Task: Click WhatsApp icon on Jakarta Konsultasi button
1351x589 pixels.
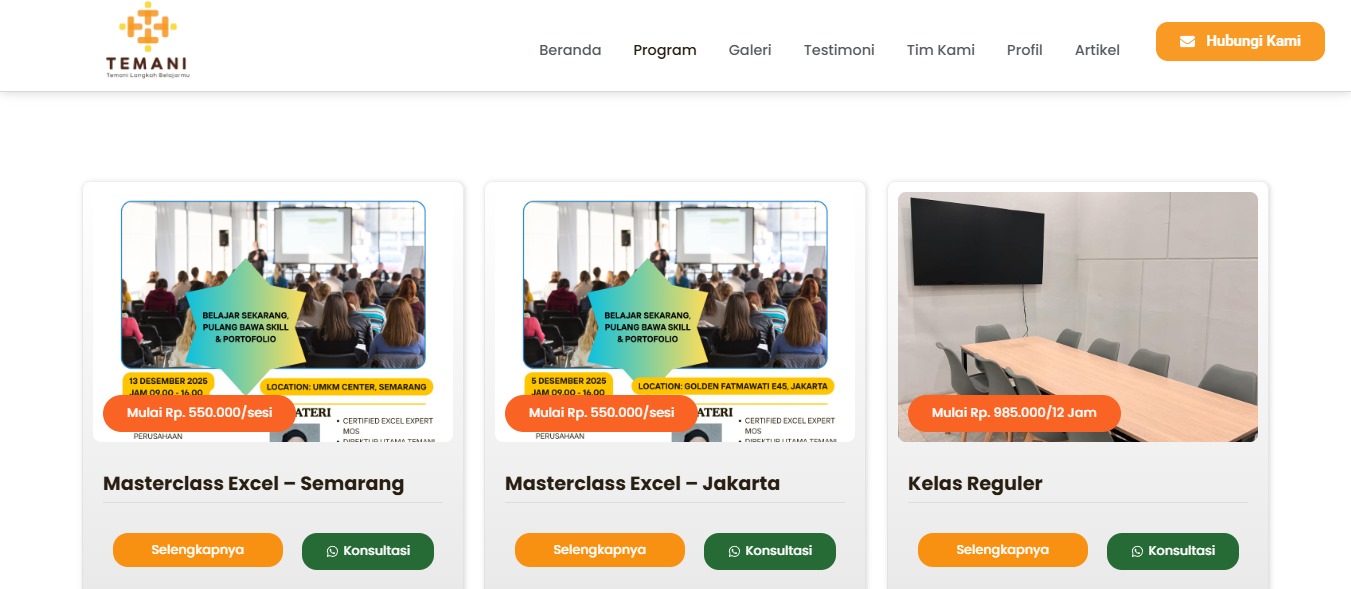Action: tap(734, 551)
